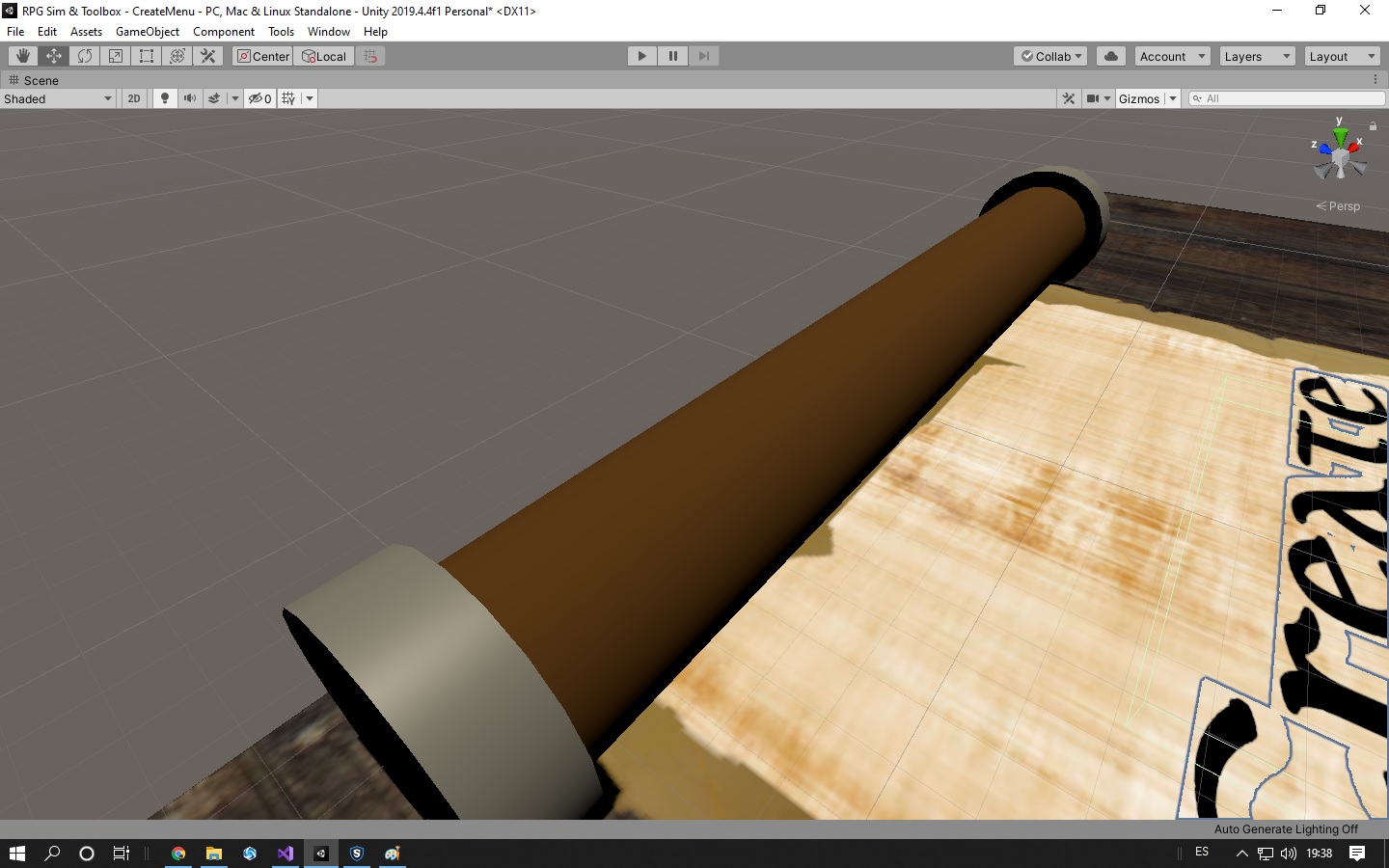Open Windows notification center
The width and height of the screenshot is (1389, 868).
coord(1357,853)
